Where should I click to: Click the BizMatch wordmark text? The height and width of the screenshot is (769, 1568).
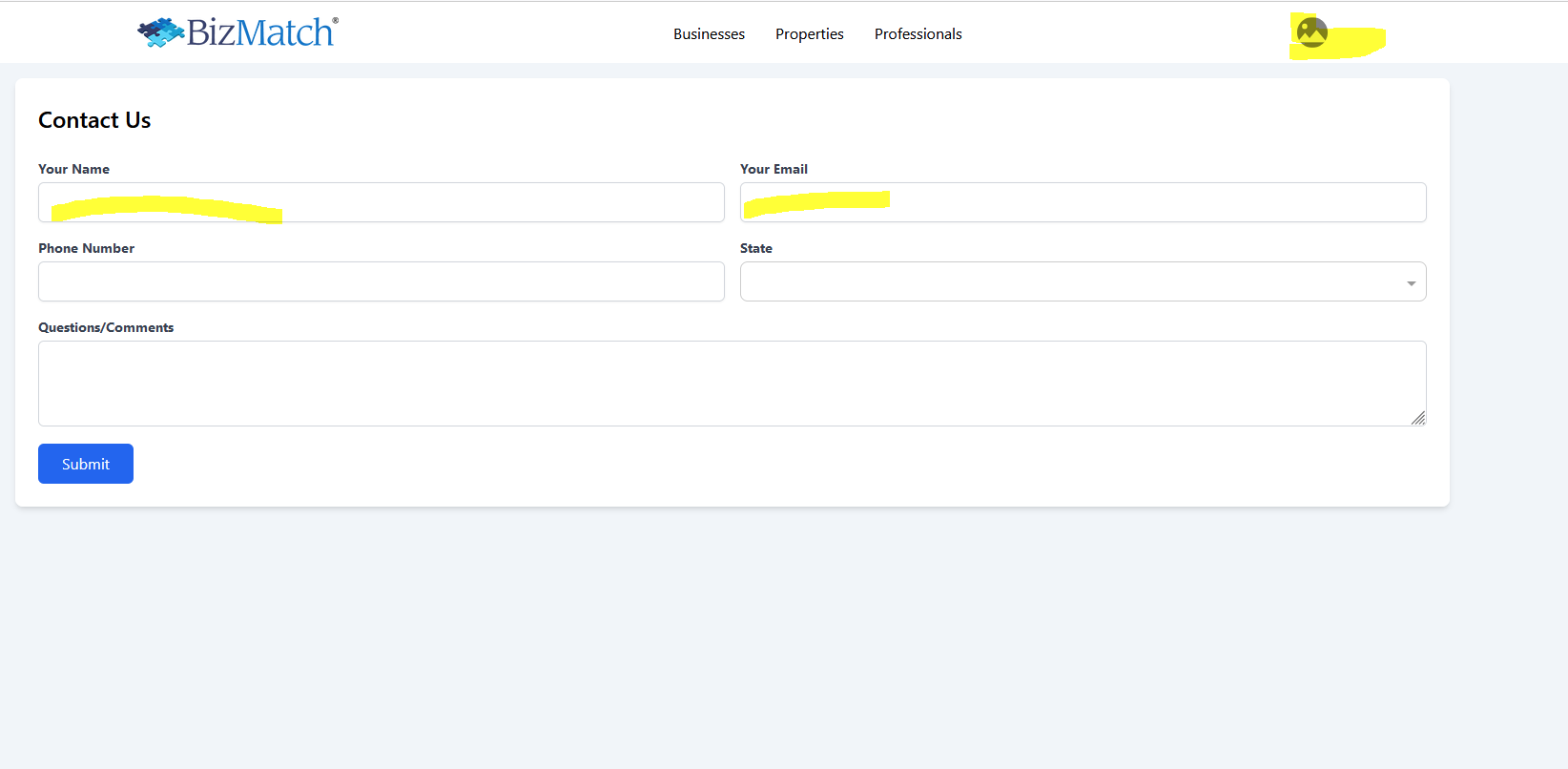259,32
